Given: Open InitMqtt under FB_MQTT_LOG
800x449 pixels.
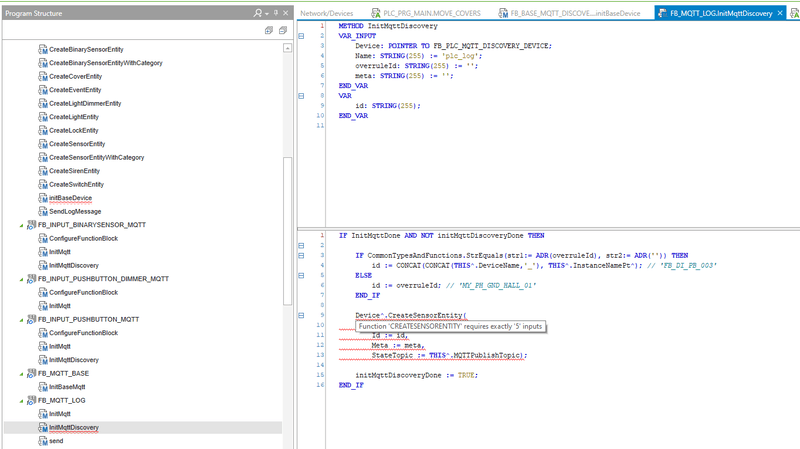Looking at the screenshot, I should [x=60, y=414].
